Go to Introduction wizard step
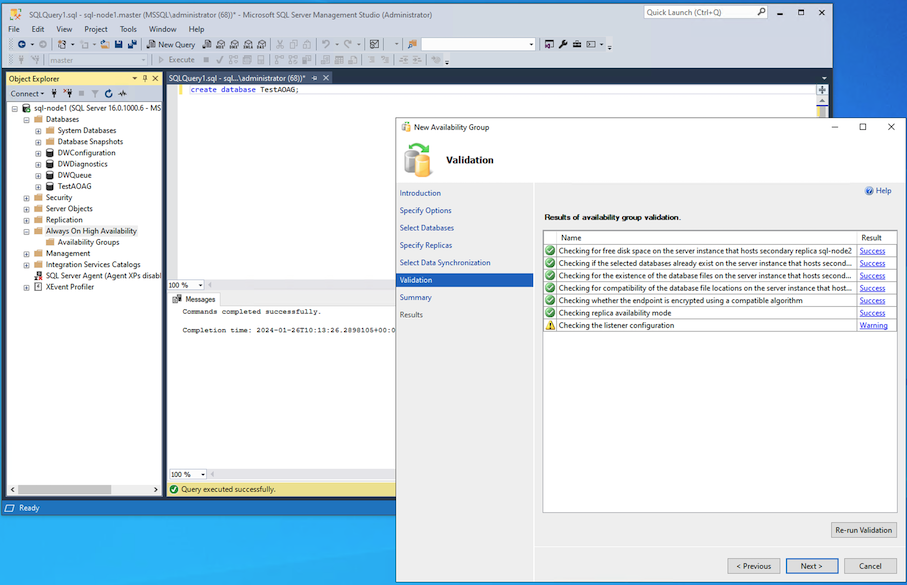This screenshot has height=585, width=907. [x=419, y=193]
